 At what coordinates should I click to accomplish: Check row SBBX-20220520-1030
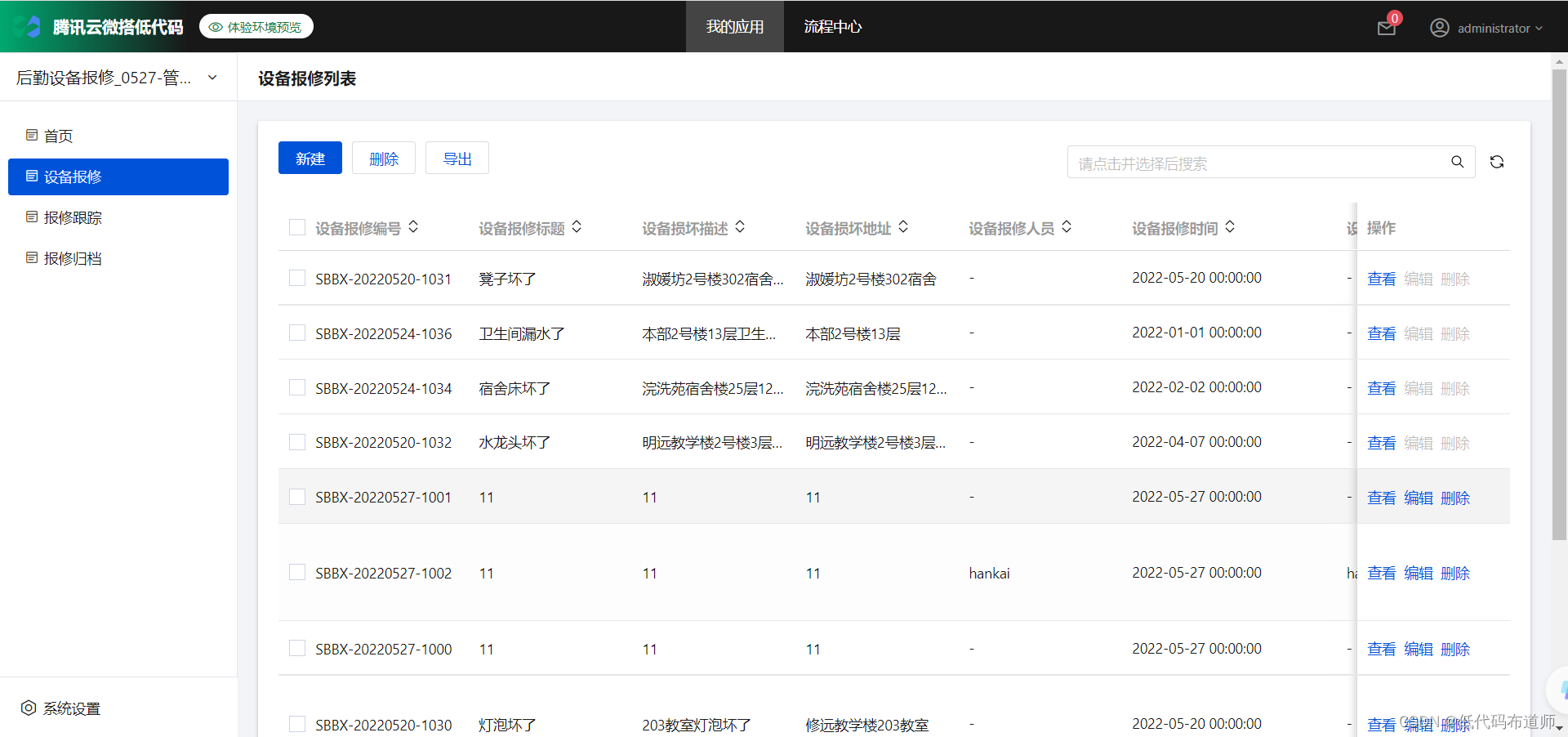297,724
